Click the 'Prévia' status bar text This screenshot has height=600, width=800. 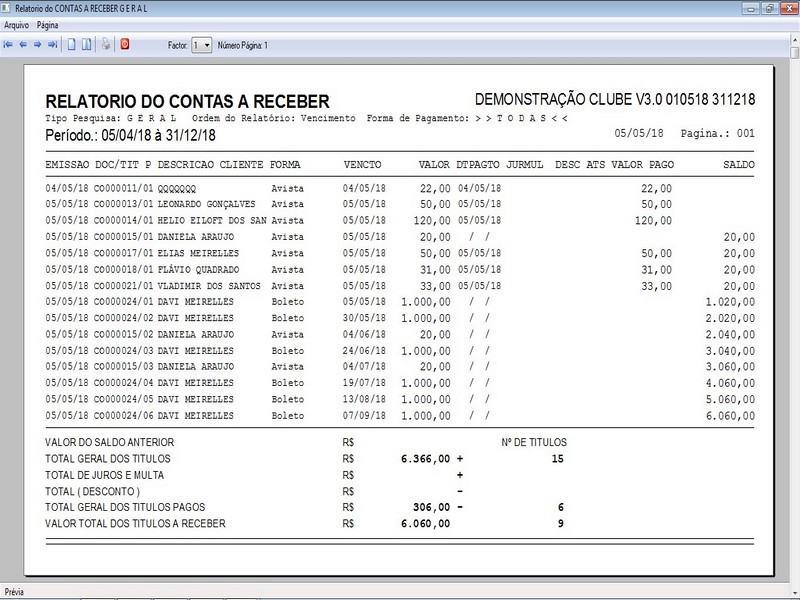pyautogui.click(x=14, y=592)
